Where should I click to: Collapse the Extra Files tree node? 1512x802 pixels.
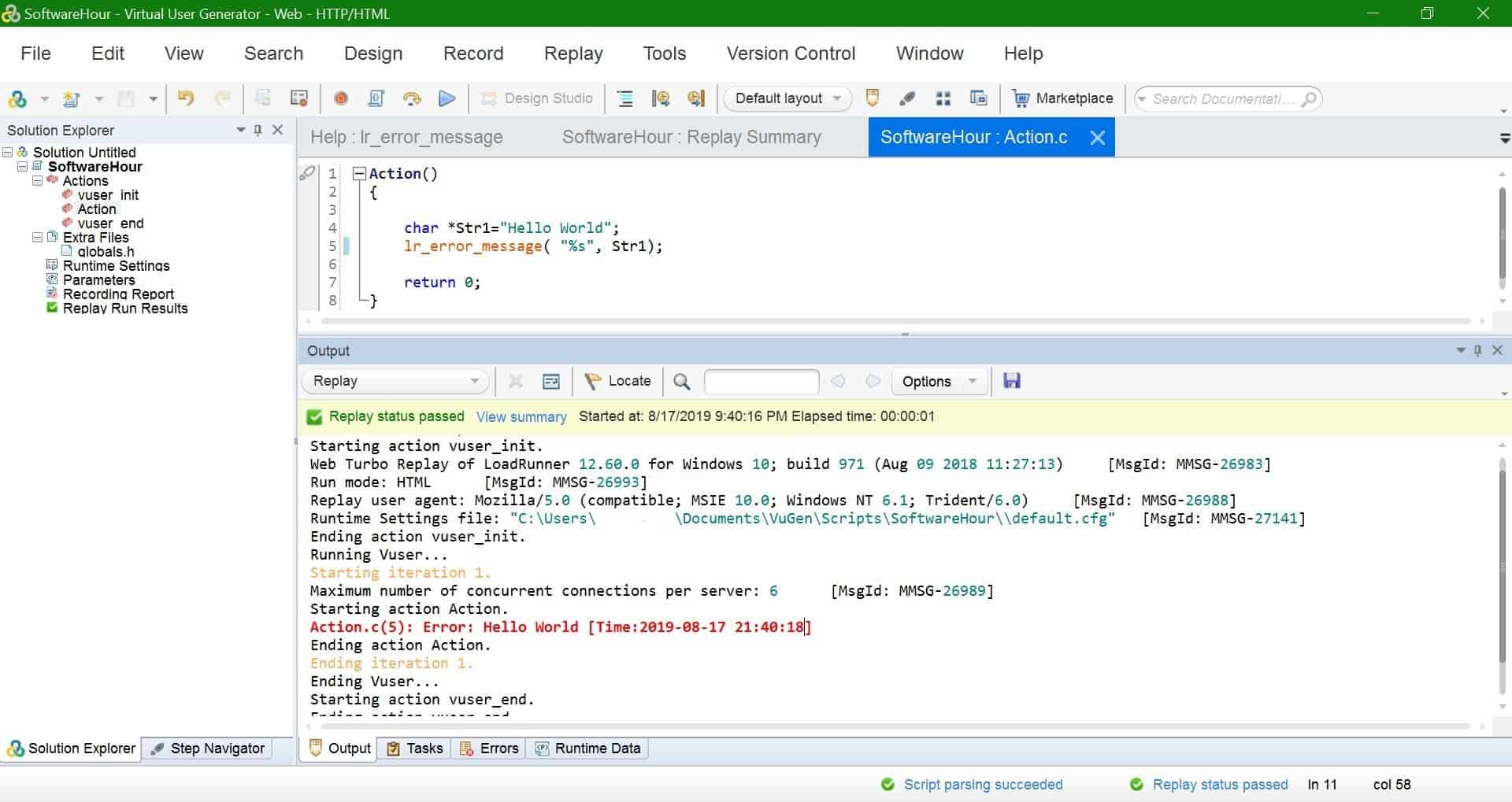coord(37,237)
